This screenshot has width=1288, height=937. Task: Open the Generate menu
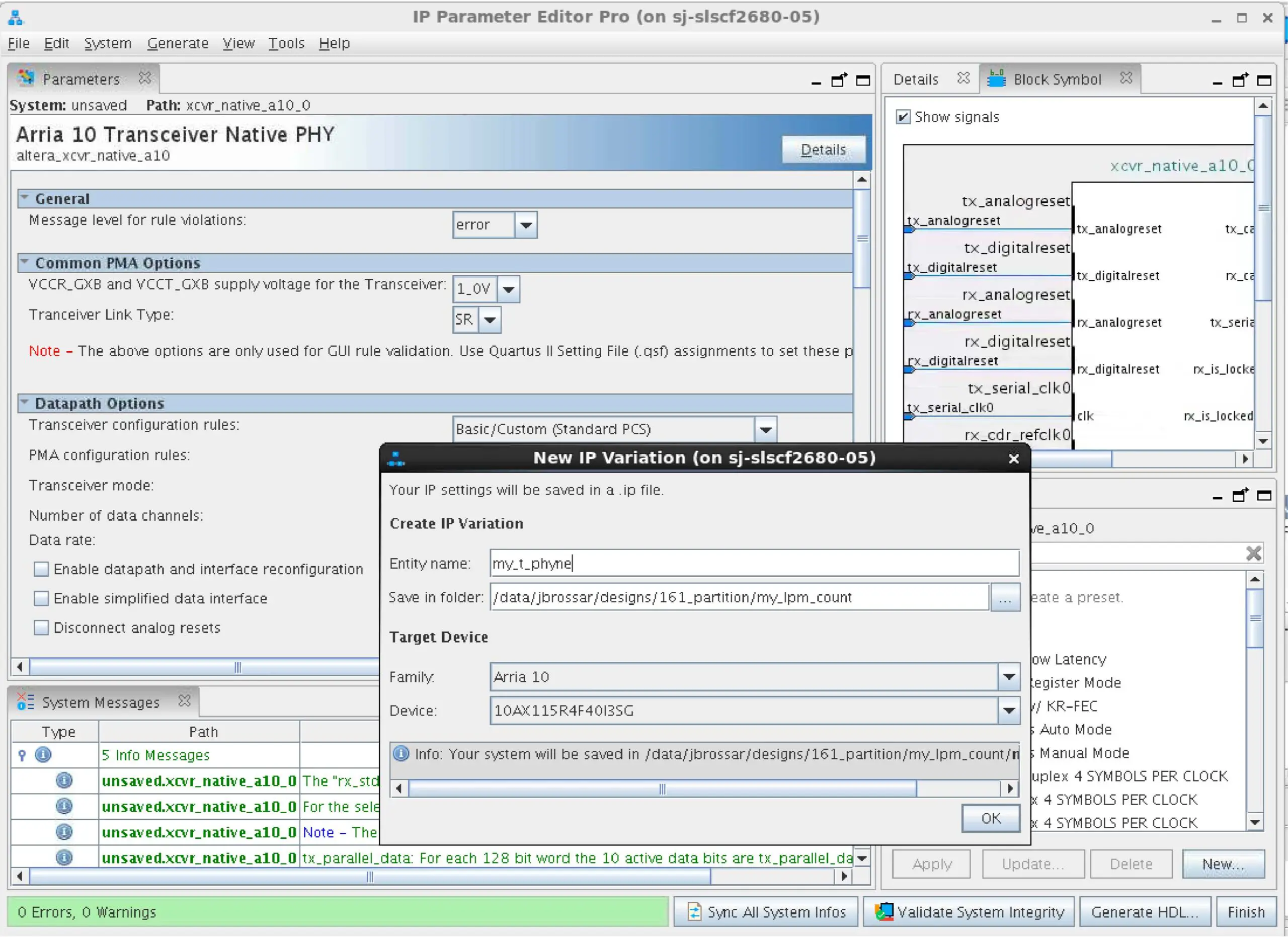(x=178, y=43)
